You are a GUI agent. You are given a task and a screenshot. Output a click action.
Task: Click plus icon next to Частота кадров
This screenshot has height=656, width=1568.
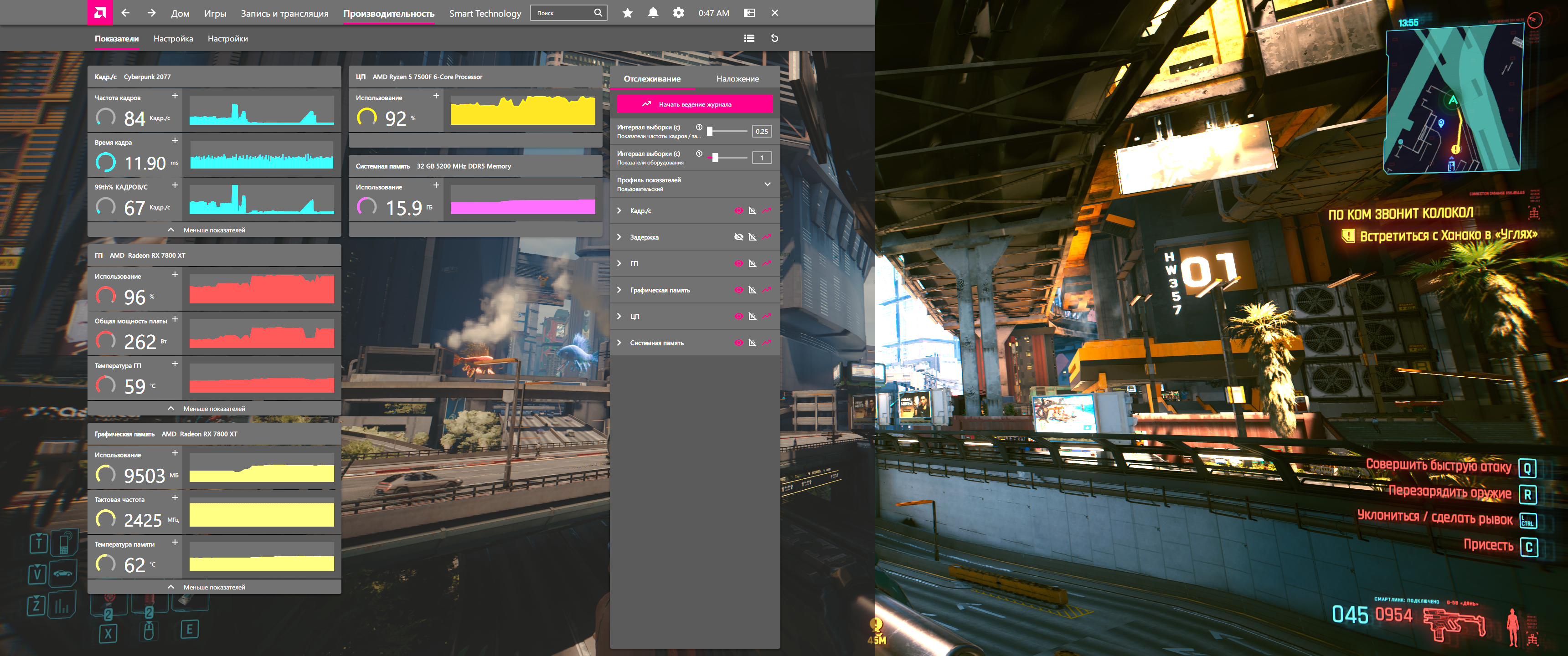tap(175, 96)
